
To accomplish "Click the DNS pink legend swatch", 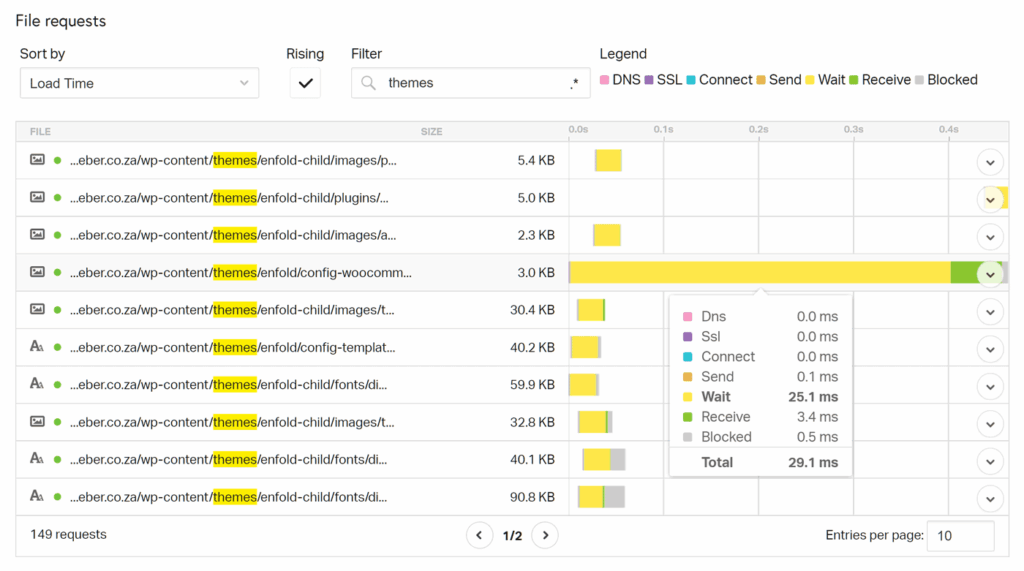I will tap(605, 80).
